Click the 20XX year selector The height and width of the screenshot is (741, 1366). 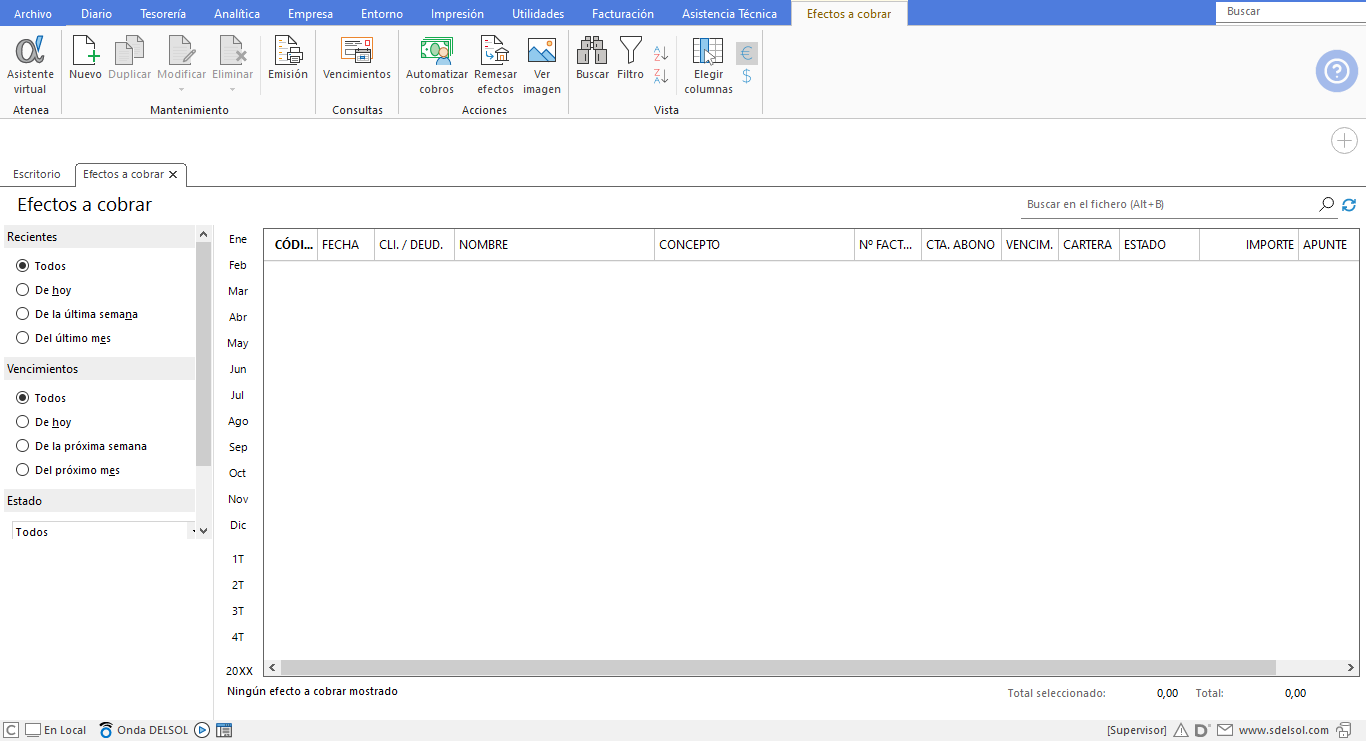239,671
